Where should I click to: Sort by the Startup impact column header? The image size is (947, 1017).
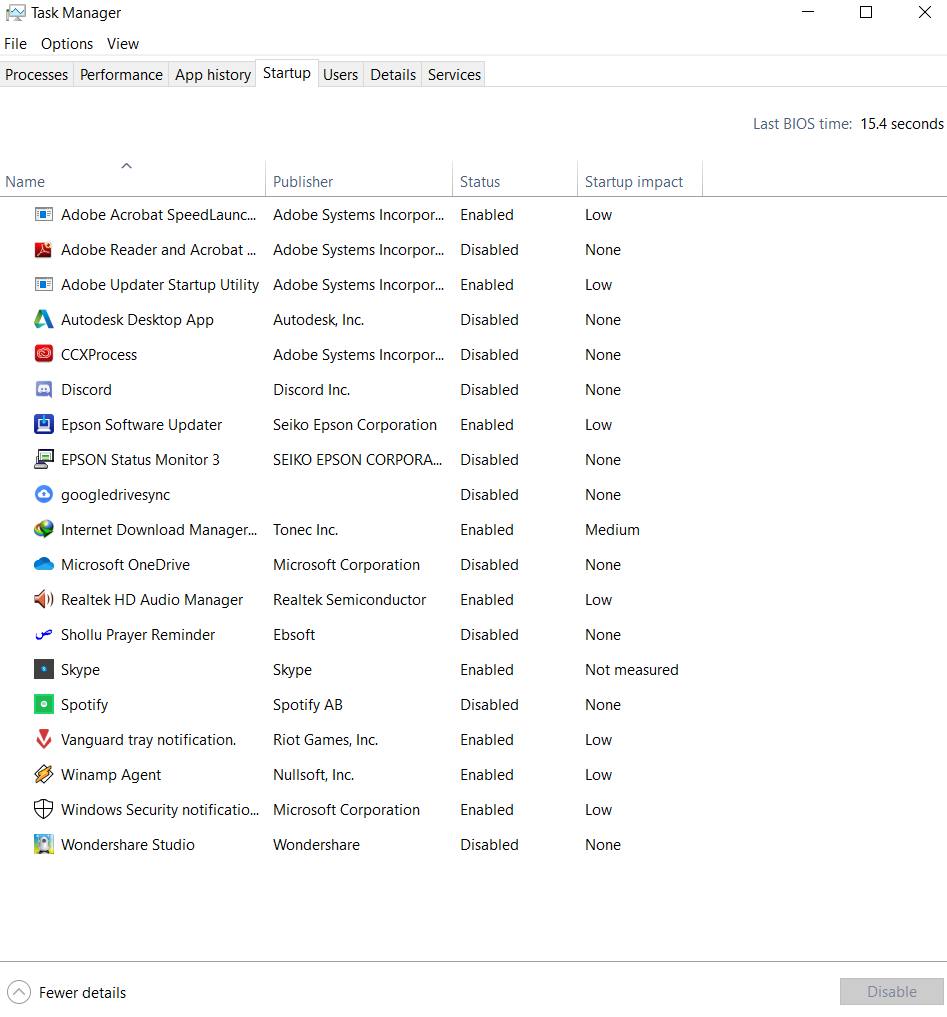pyautogui.click(x=634, y=182)
